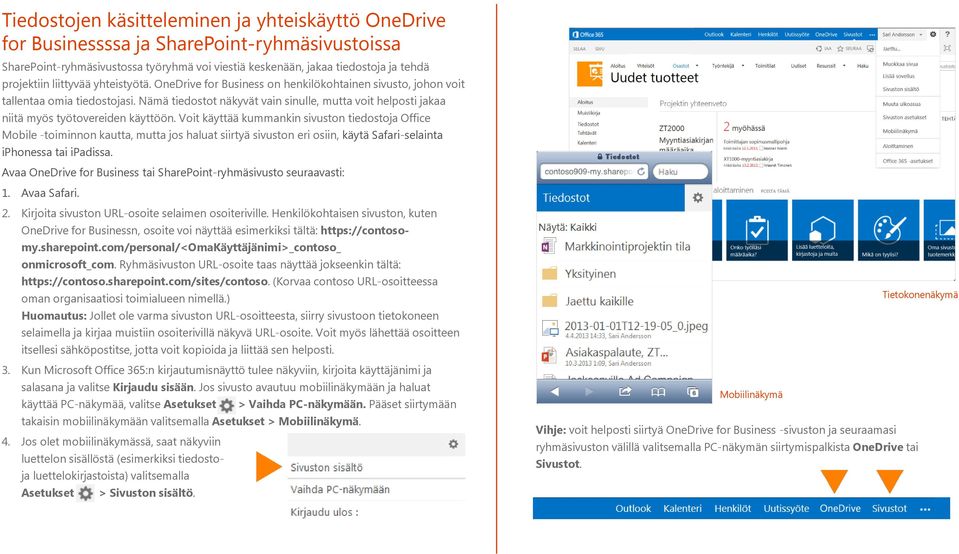Click the OneNote icon next to Markkinointiprojektin tila

click(x=549, y=246)
